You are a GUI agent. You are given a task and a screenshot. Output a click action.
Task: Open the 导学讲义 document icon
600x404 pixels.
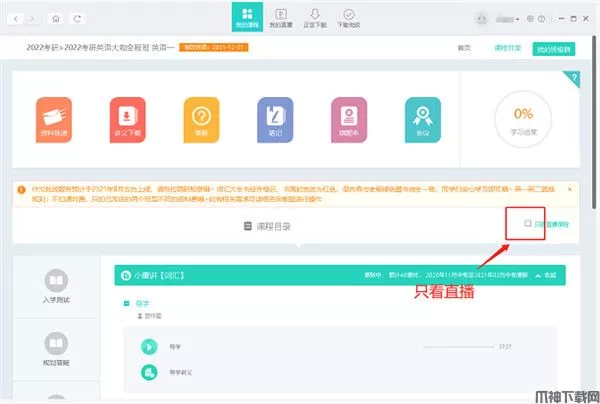(x=149, y=372)
